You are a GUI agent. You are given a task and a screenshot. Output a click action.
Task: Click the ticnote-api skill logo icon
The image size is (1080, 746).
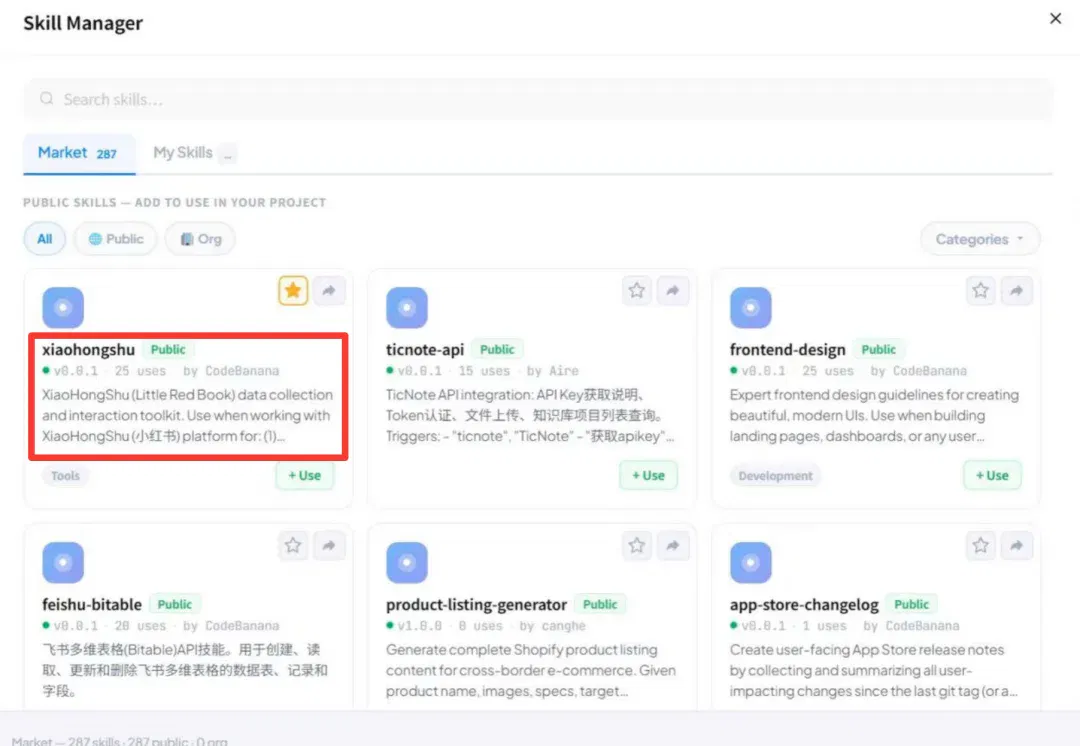tap(406, 307)
